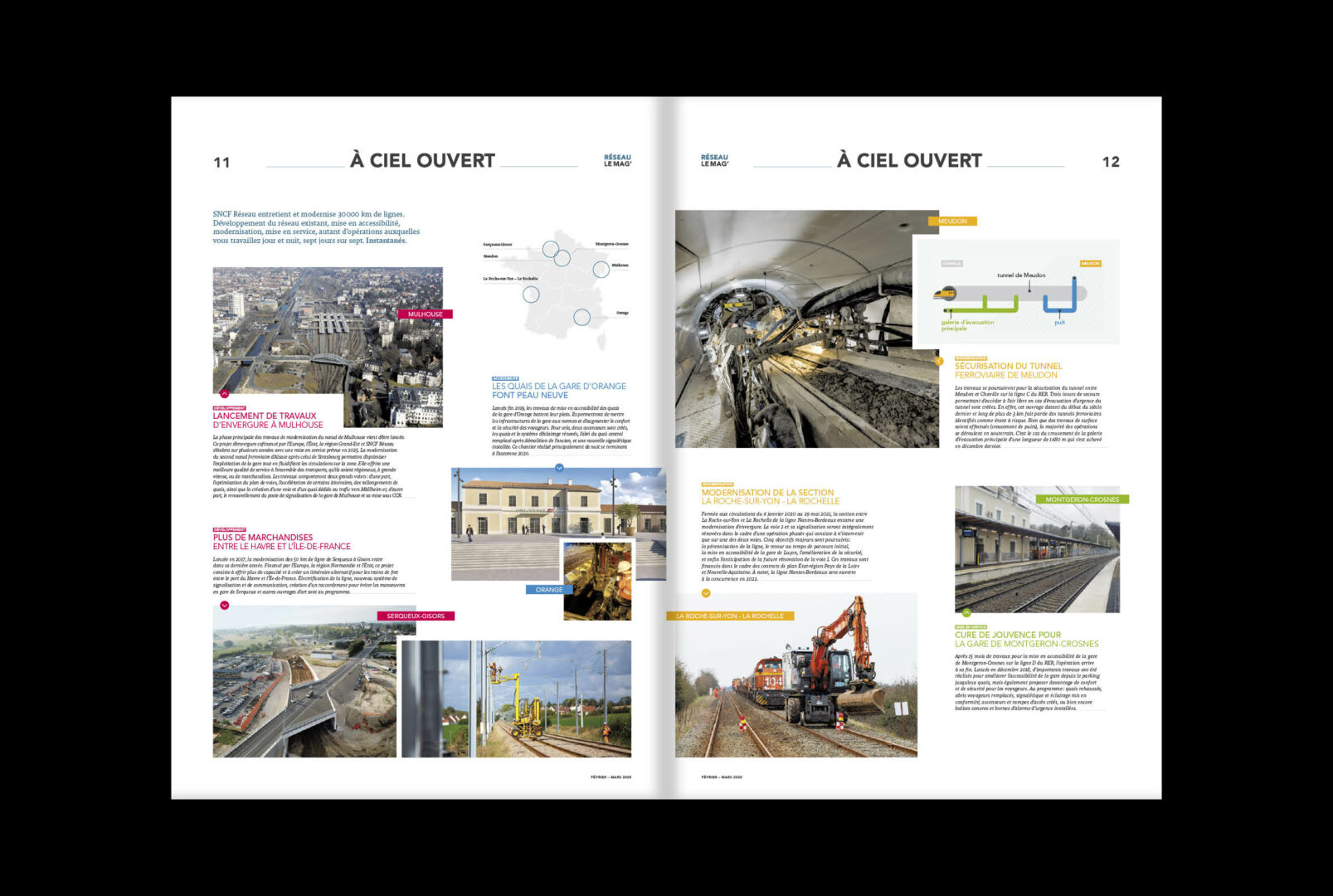Viewport: 1333px width, 896px height.
Task: Click the Montgeron-Crosnes article body paragraph
Action: pyautogui.click(x=1029, y=682)
